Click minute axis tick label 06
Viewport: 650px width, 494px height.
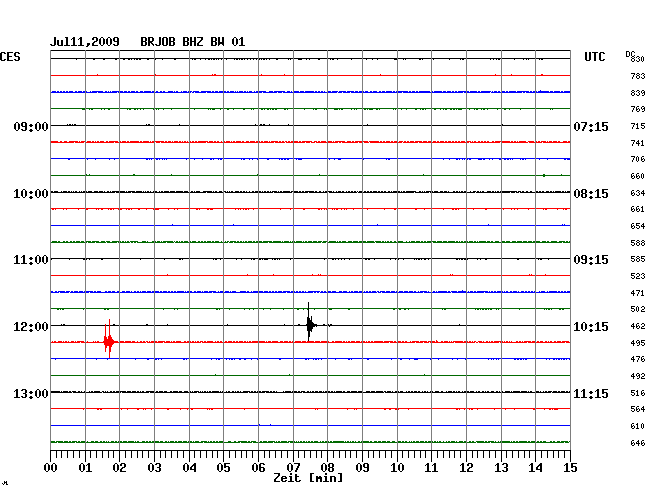point(258,468)
